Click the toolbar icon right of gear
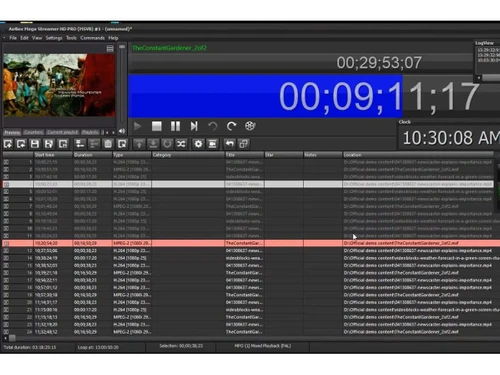The height and width of the screenshot is (375, 500). pos(212,144)
